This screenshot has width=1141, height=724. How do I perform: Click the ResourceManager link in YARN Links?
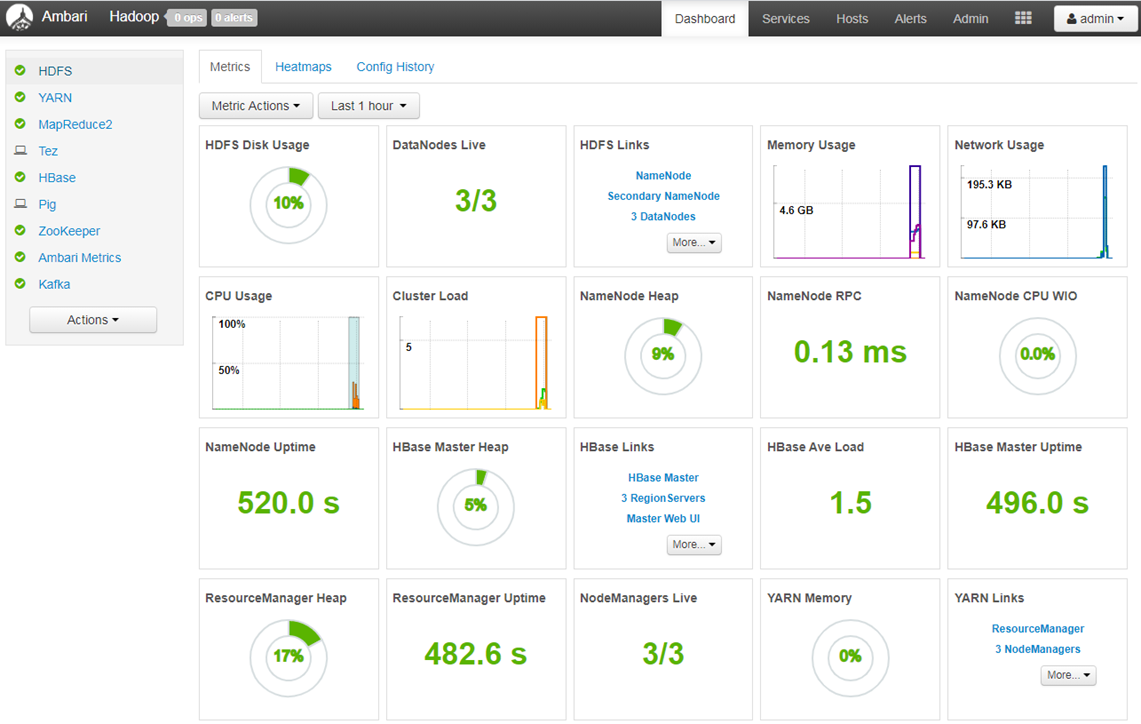click(1038, 629)
